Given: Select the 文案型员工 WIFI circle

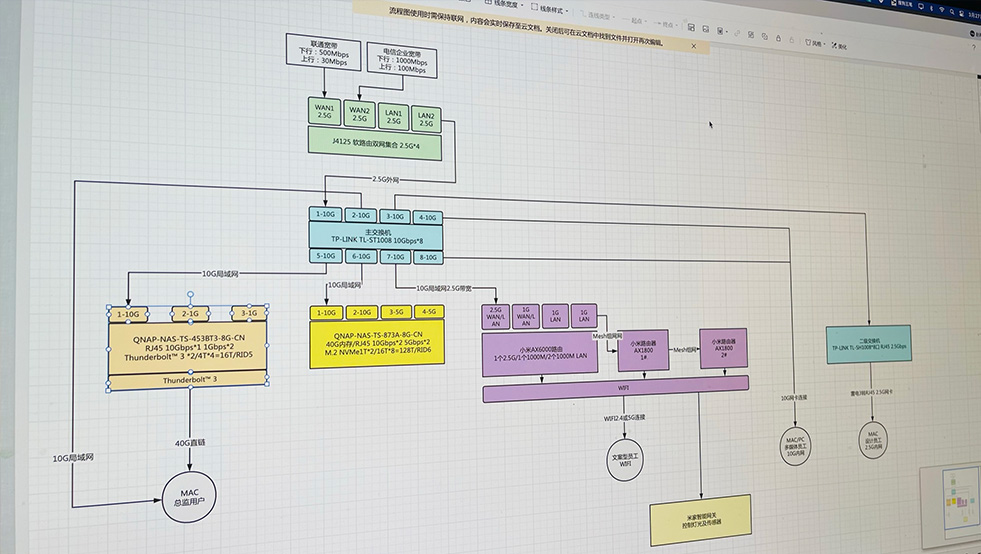Looking at the screenshot, I should 625,460.
